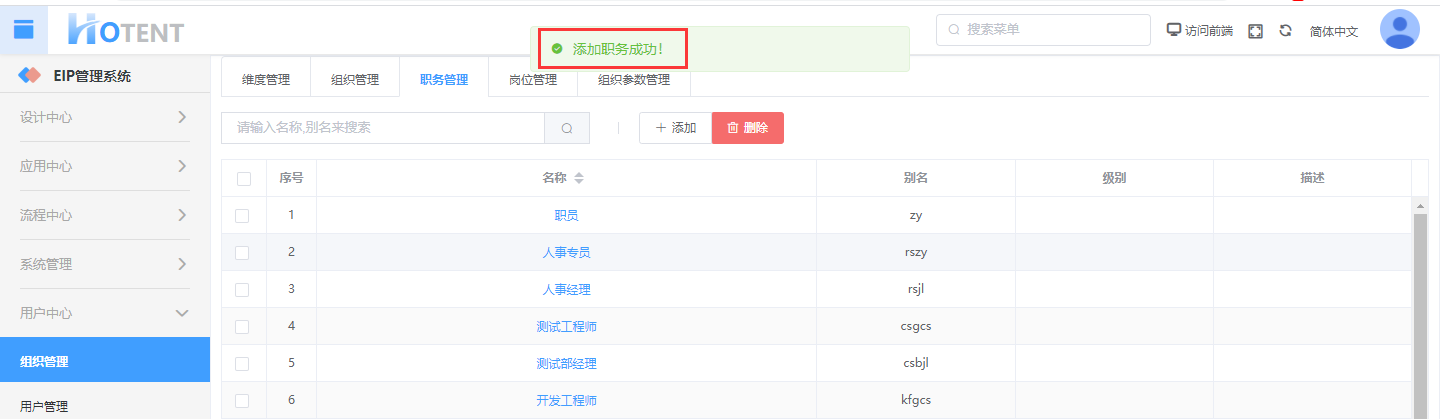The image size is (1440, 419).
Task: Click the monitor icon for 访问前端
Action: (x=1174, y=30)
